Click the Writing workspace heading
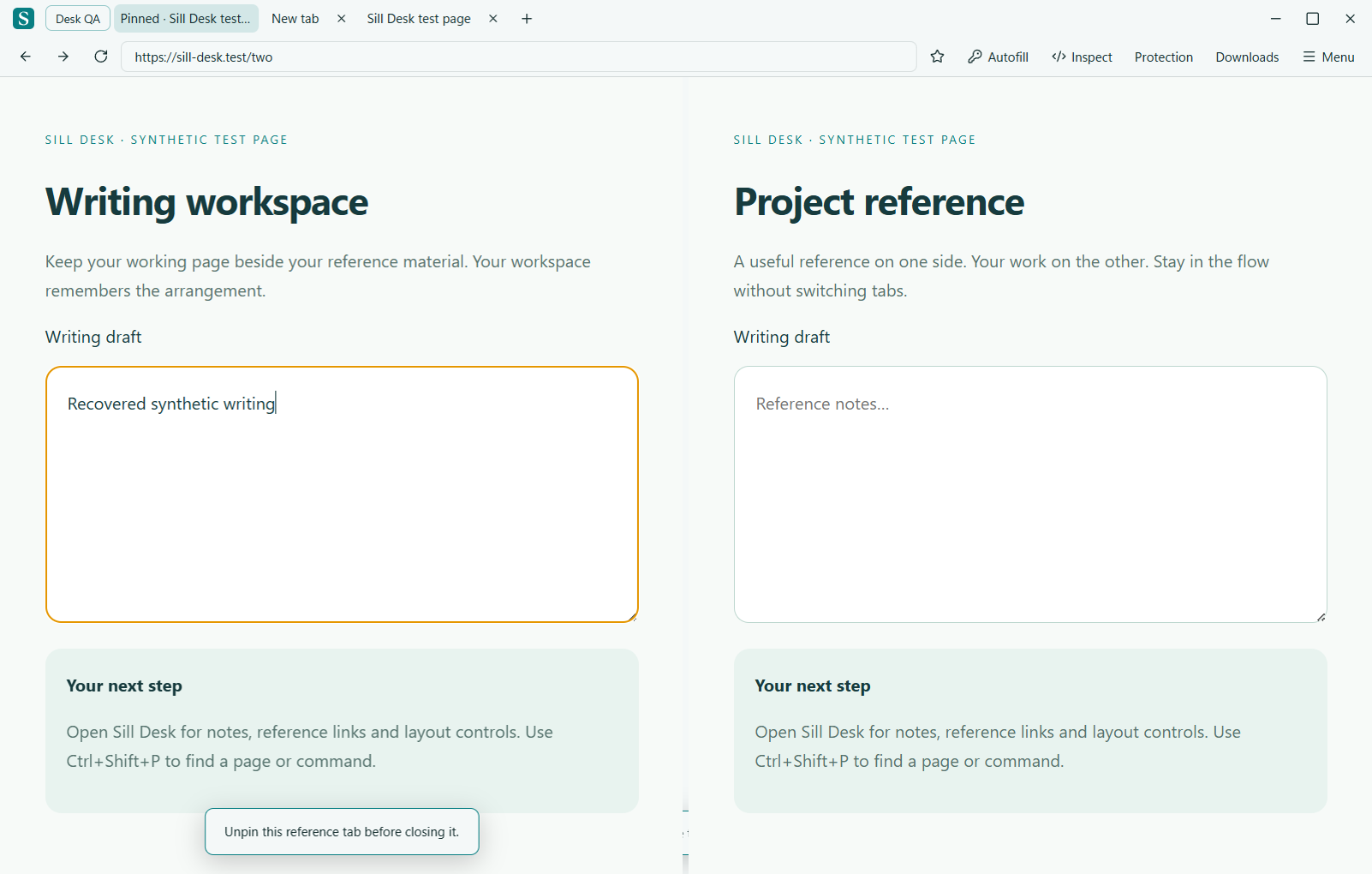Image resolution: width=1372 pixels, height=874 pixels. [206, 202]
